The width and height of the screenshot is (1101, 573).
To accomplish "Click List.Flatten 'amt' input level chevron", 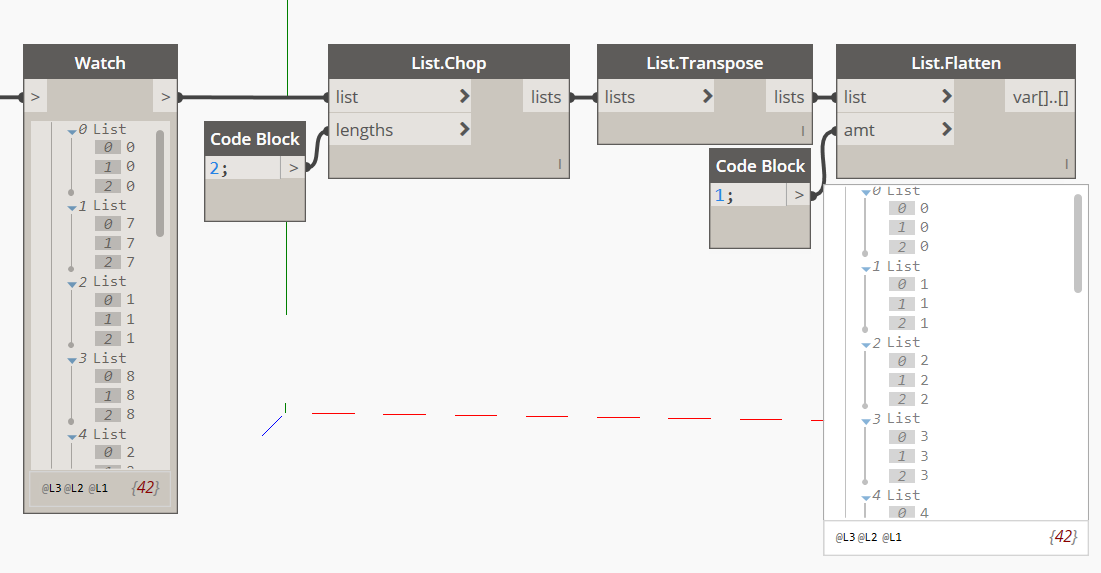I will 946,129.
